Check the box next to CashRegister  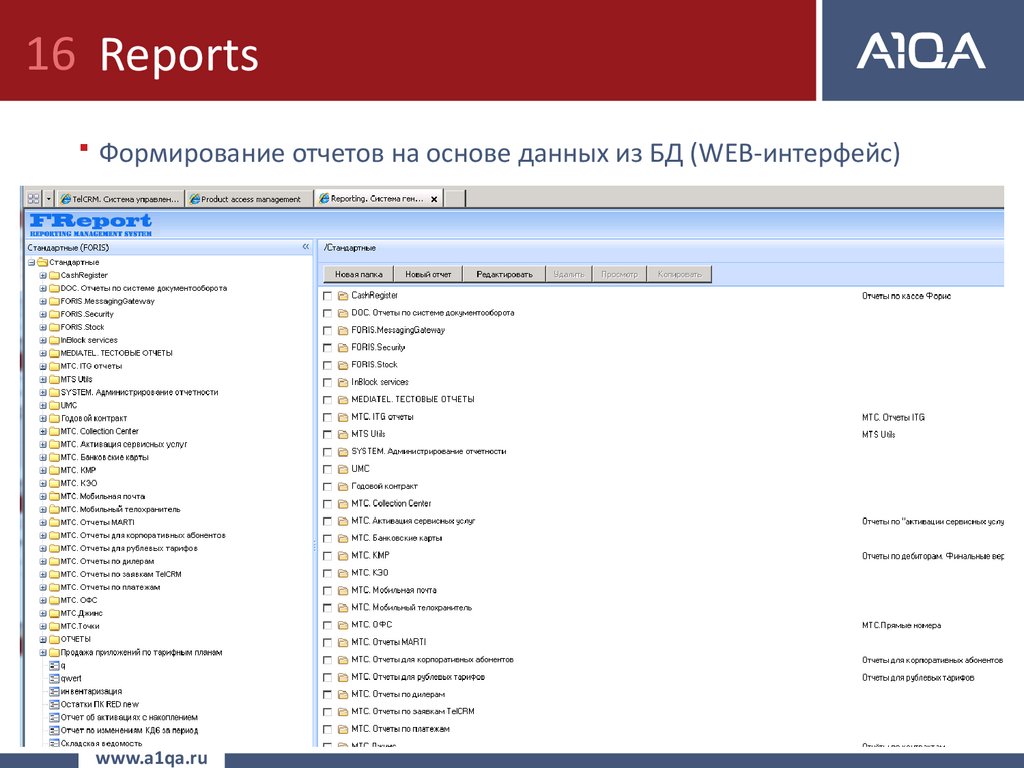(327, 296)
